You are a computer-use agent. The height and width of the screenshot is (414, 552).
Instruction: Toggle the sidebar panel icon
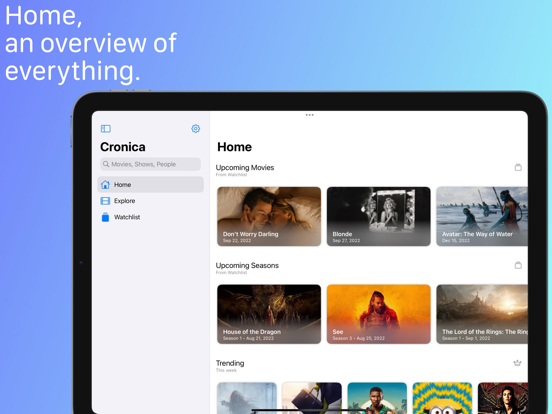[106, 128]
